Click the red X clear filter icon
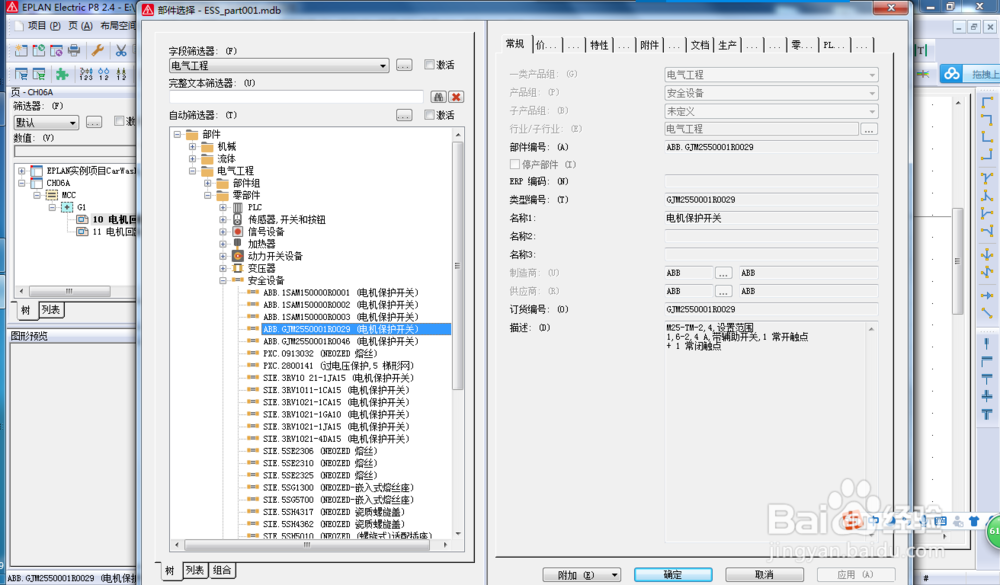The image size is (1000, 585). click(x=456, y=97)
